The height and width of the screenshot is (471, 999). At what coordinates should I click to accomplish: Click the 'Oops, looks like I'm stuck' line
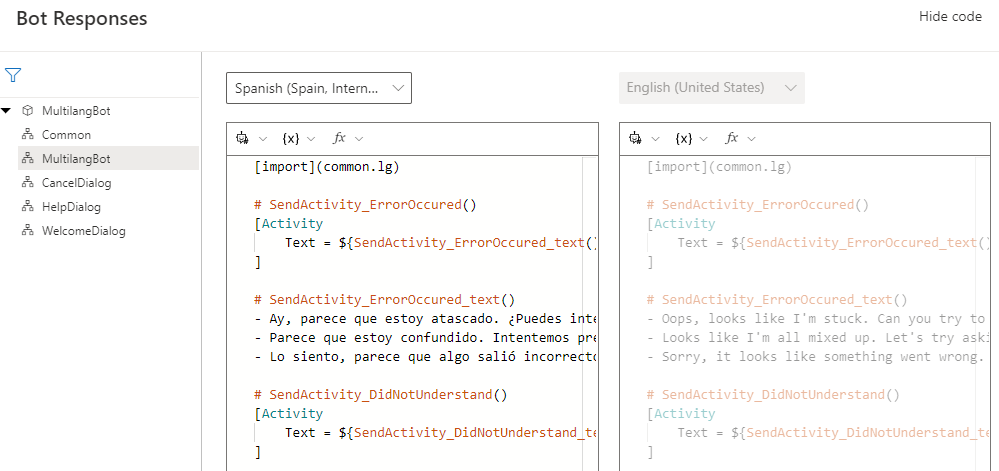click(818, 319)
